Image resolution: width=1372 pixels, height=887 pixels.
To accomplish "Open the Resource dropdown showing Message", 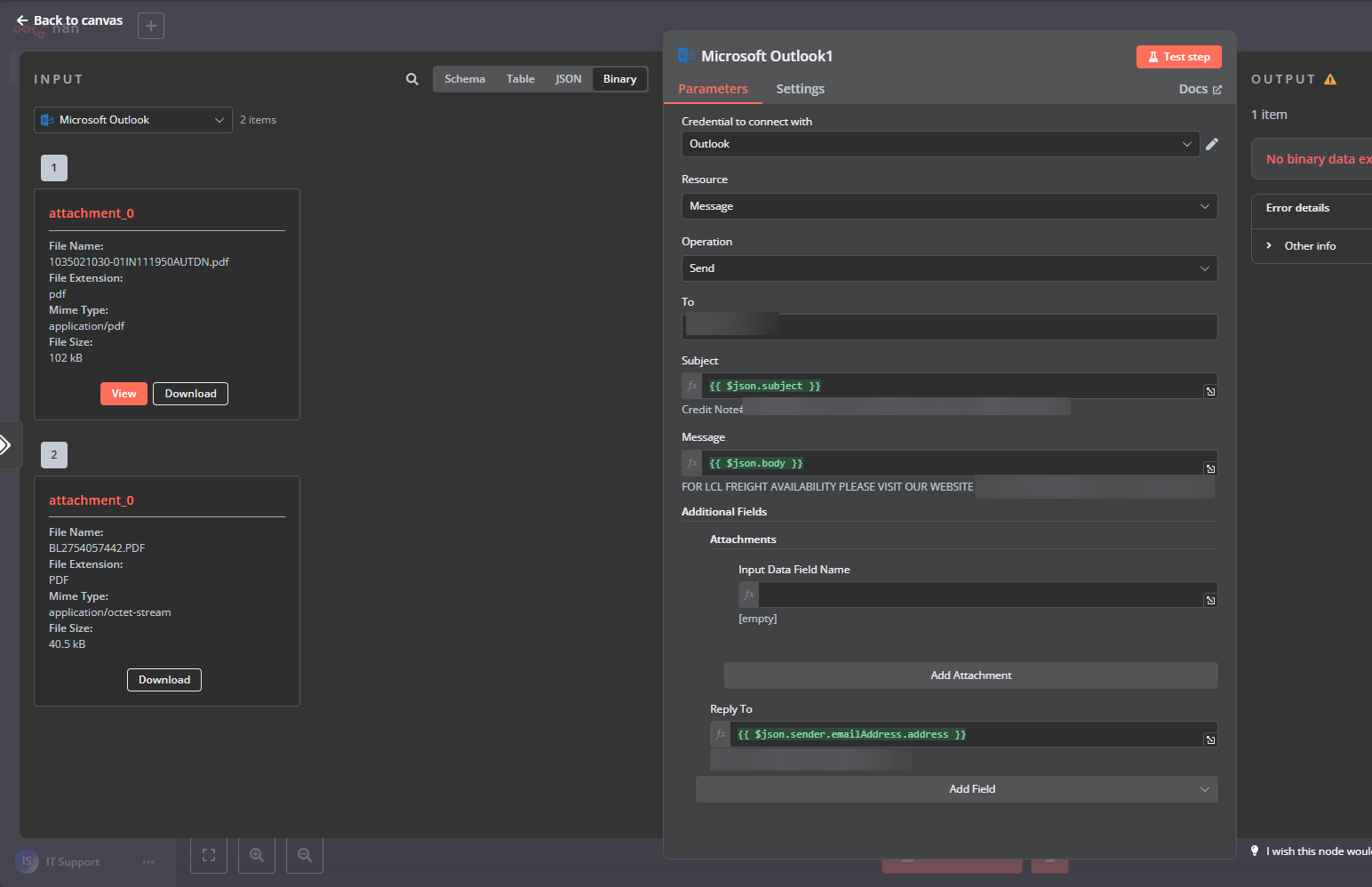I will tap(949, 206).
